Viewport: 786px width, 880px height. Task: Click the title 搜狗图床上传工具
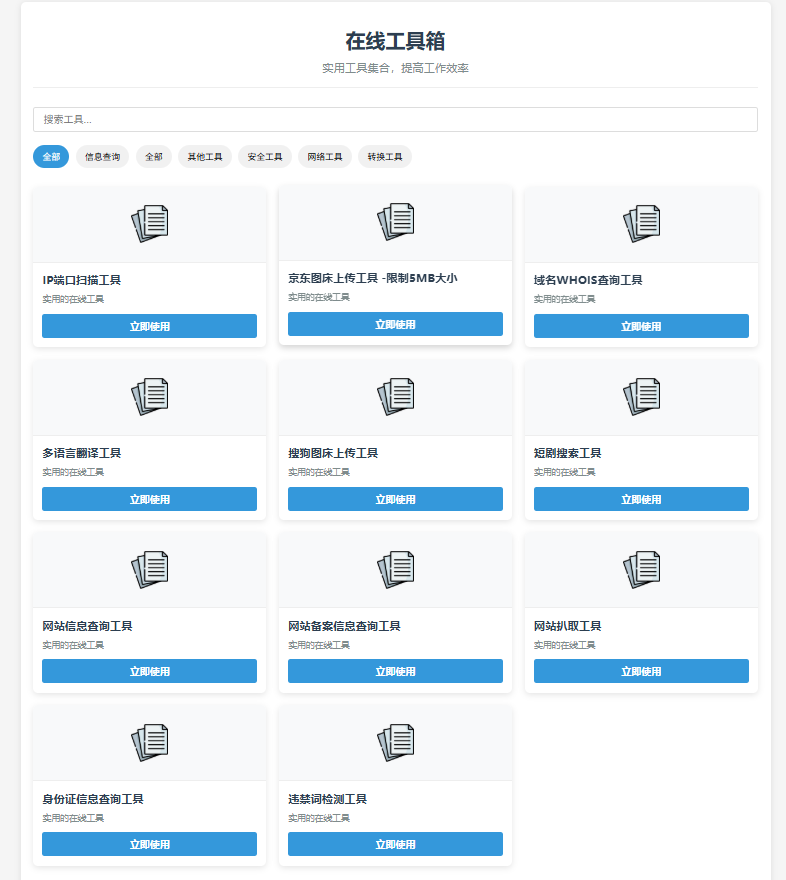[x=333, y=453]
